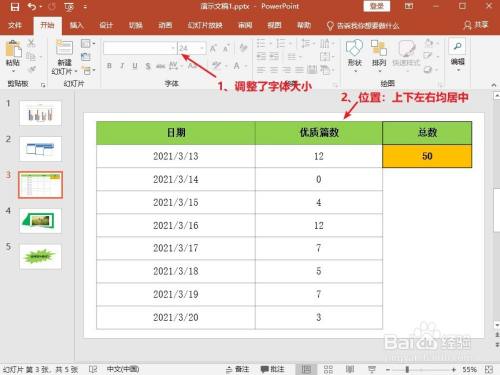Toggle Strikethrough (abc) formatting
The image size is (500, 375).
160,66
